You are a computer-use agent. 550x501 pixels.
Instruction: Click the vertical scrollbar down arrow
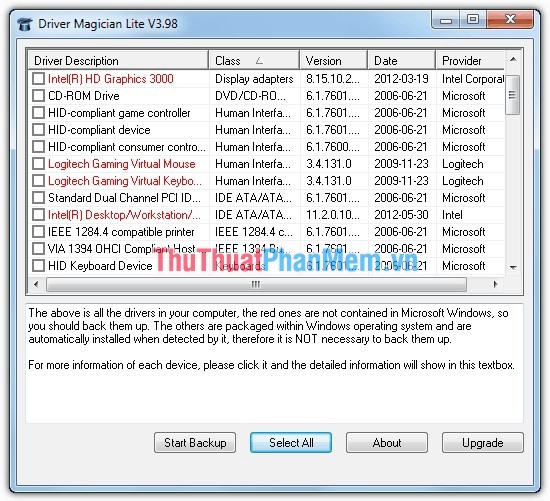[x=513, y=268]
